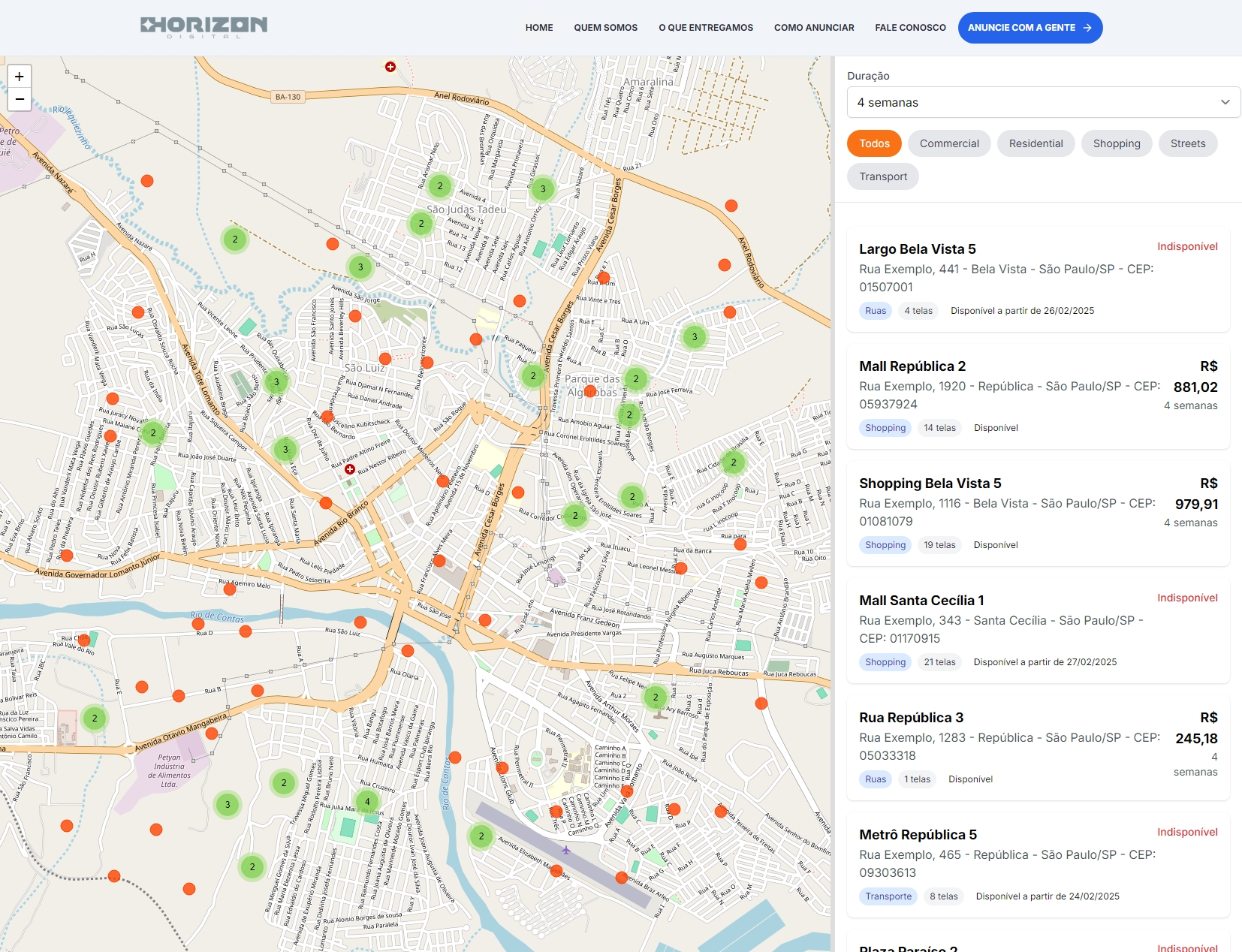Click the orange marker on Anel Rodoviário
This screenshot has width=1242, height=952.
click(x=731, y=206)
